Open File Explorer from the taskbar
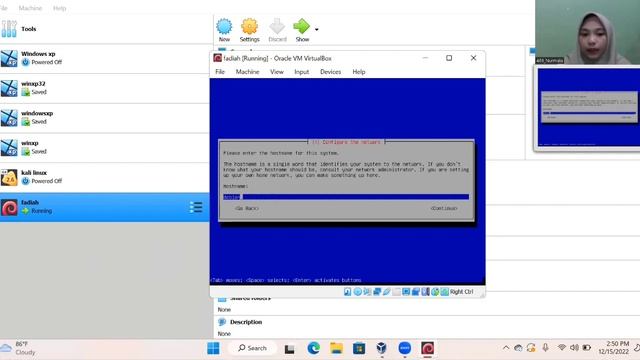The image size is (640, 360). pyautogui.click(x=336, y=348)
